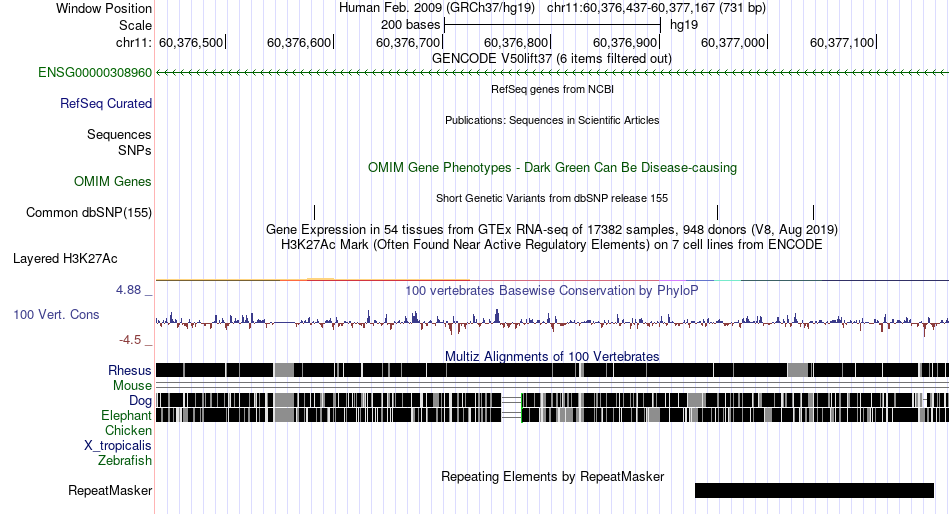Click the Rhesus alignment row label
Image resolution: width=950 pixels, height=514 pixels.
pos(130,370)
